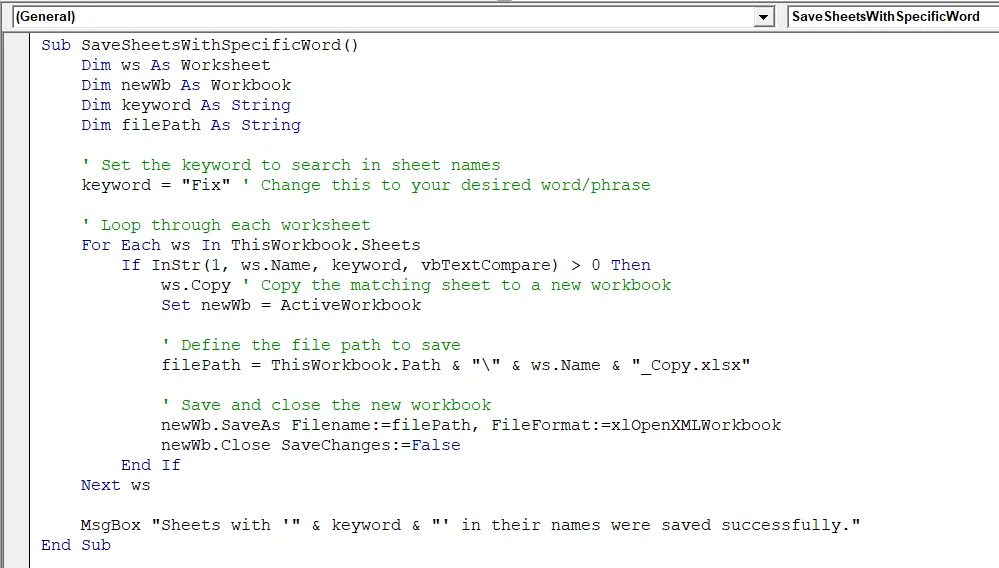Click the comment 'Save and close the new workbook'
Screen dimensions: 999x568
click(x=326, y=406)
